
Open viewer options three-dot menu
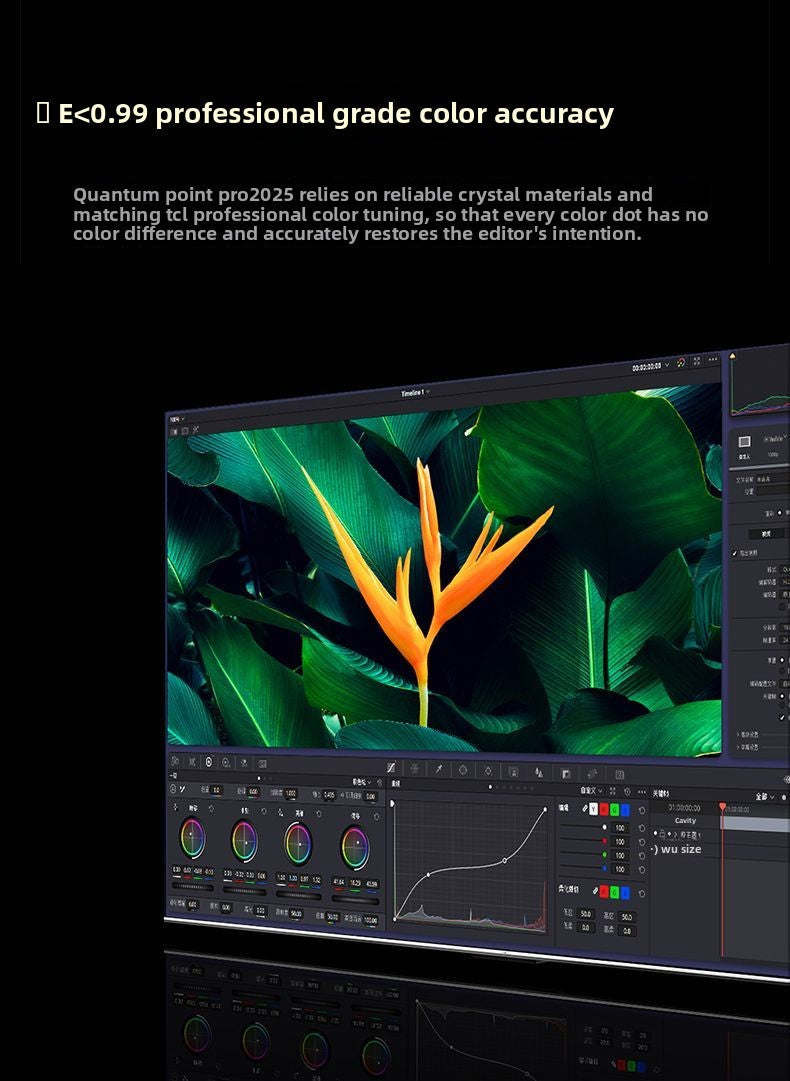[x=712, y=359]
